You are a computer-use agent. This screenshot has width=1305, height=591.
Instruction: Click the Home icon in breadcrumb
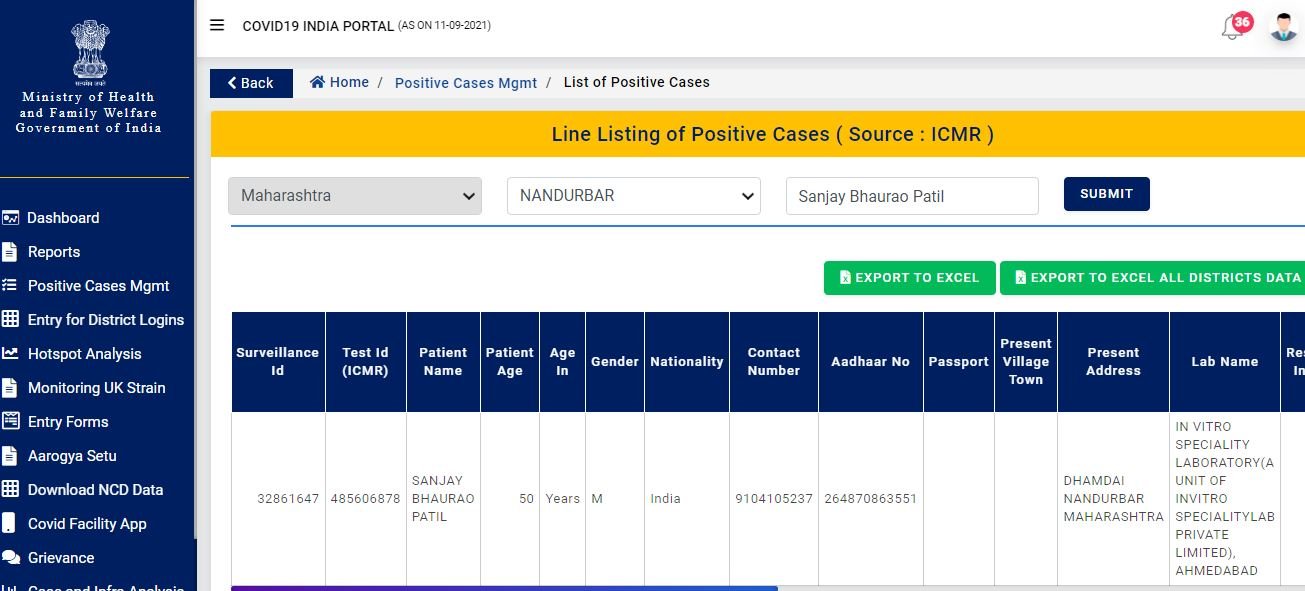pos(317,82)
